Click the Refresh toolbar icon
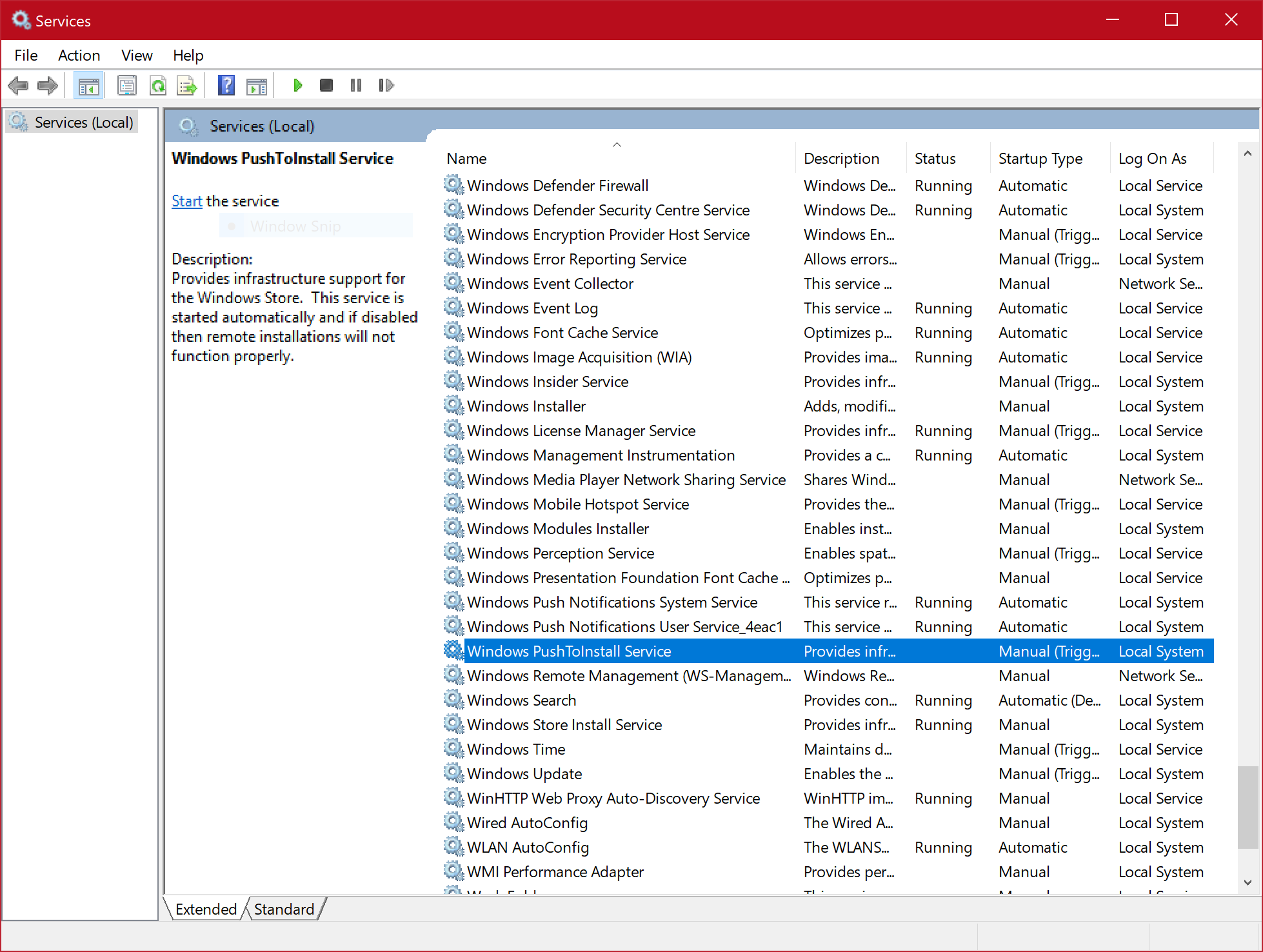1263x952 pixels. (158, 85)
